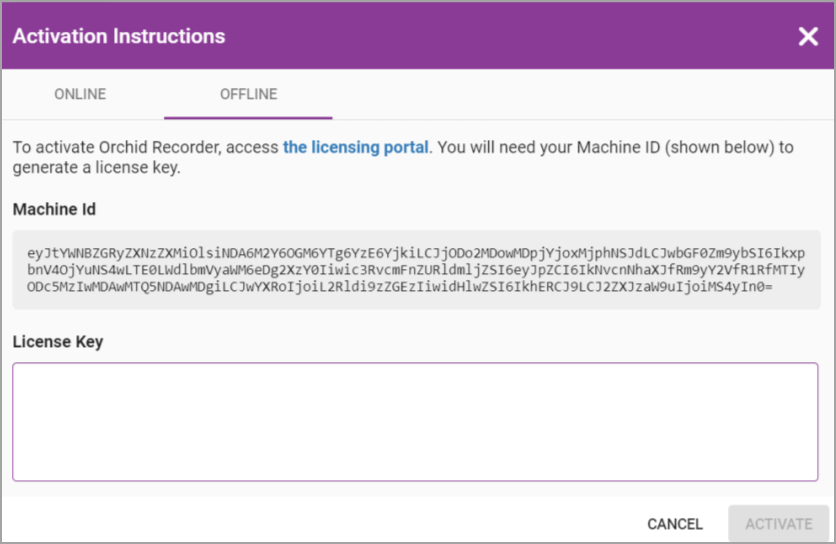Click the ACTIVATE button
Image resolution: width=836 pixels, height=544 pixels.
pyautogui.click(x=779, y=524)
